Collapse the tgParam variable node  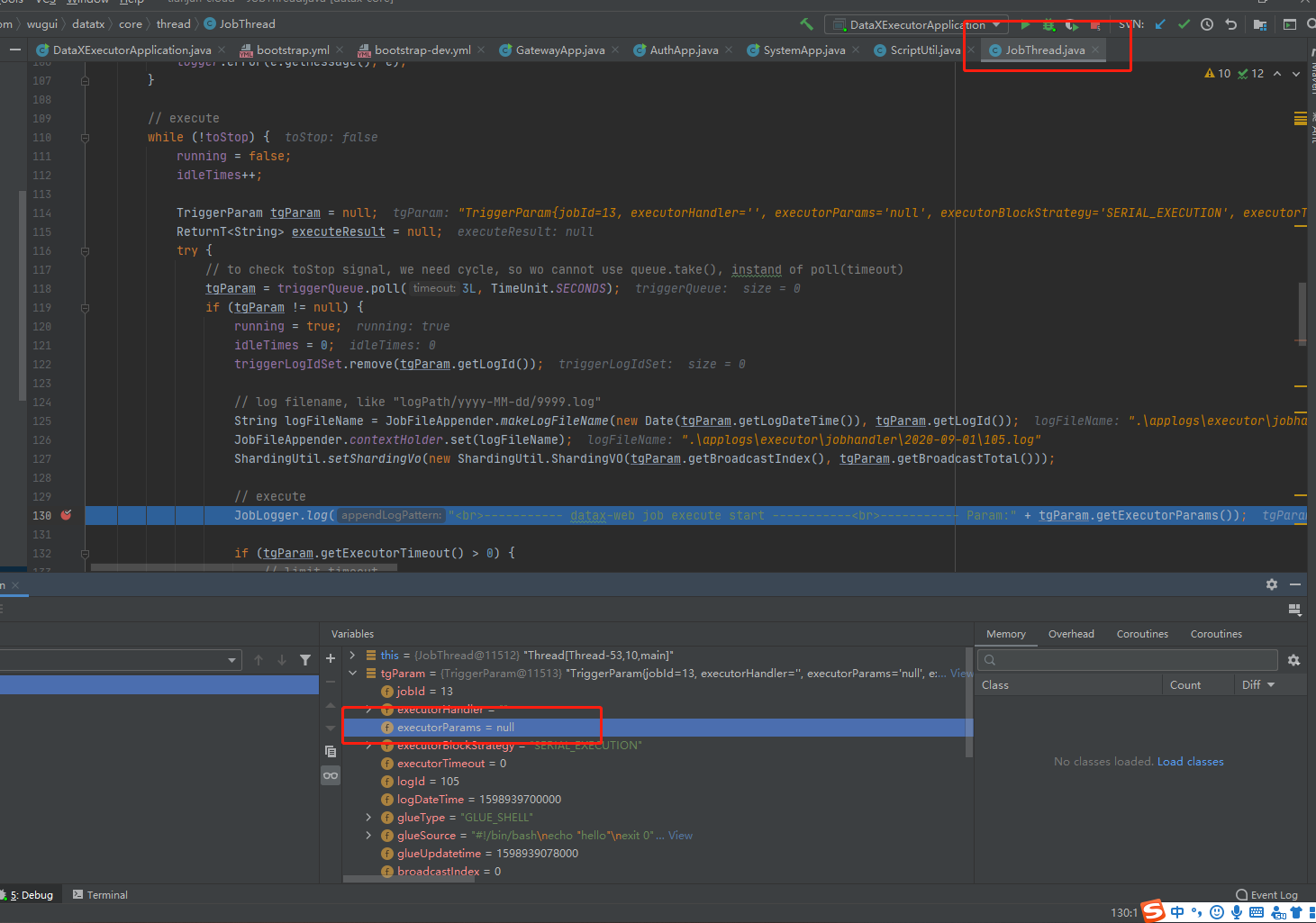click(x=352, y=673)
